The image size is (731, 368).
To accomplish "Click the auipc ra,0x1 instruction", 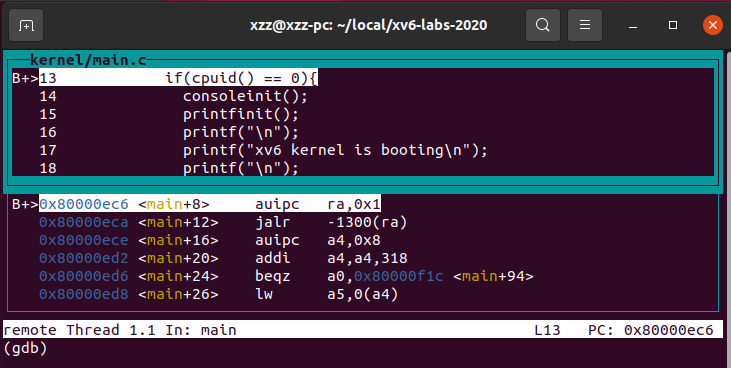I will click(x=318, y=204).
